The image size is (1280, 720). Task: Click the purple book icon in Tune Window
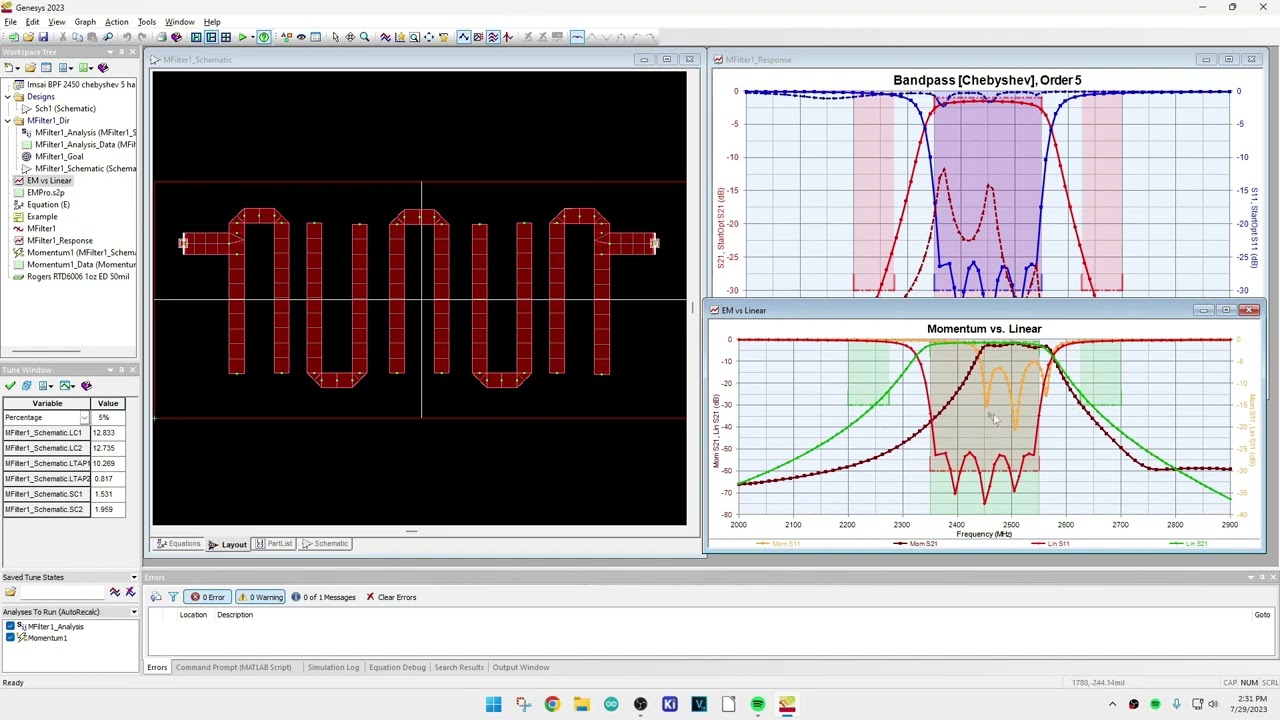(x=86, y=386)
